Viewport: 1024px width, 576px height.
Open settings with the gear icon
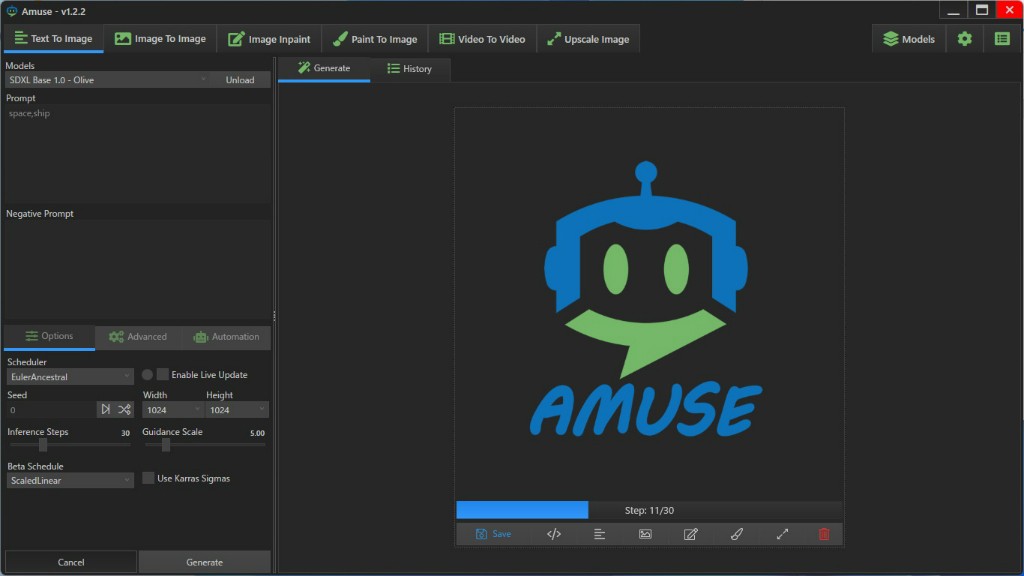tap(964, 39)
